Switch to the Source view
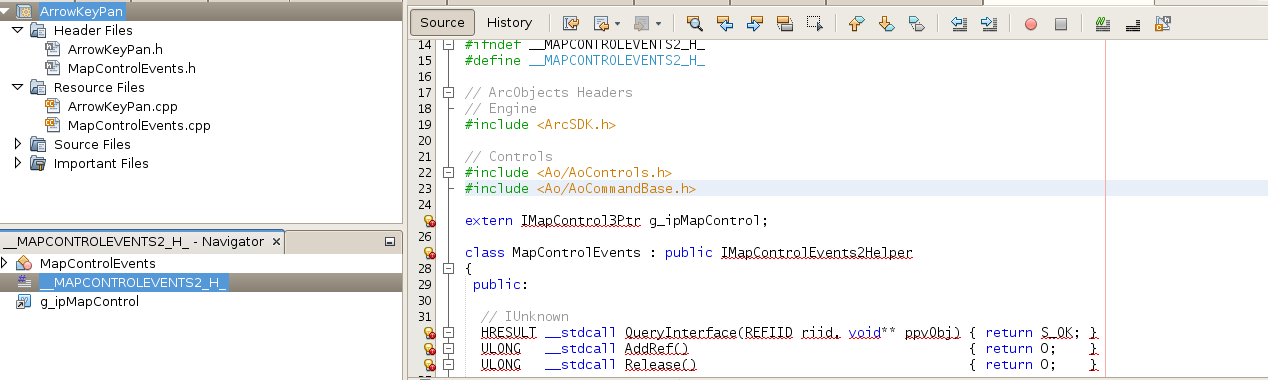1268x380 pixels. click(442, 22)
